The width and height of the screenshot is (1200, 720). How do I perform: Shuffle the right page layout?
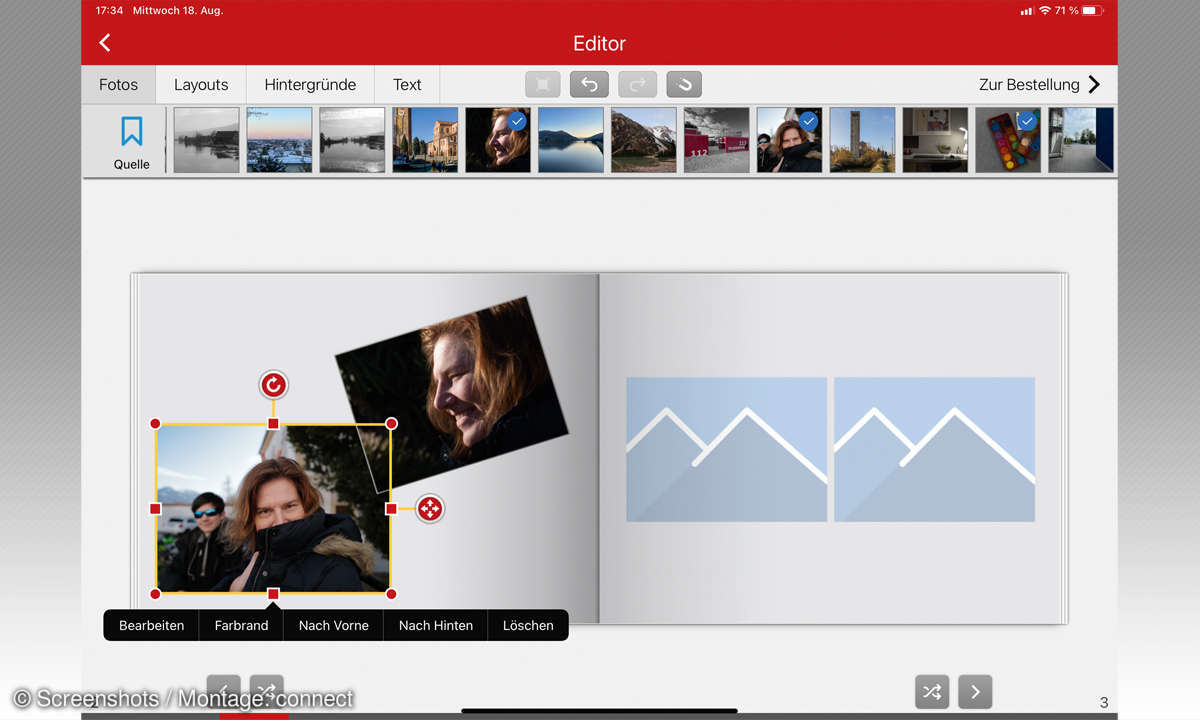[x=932, y=692]
